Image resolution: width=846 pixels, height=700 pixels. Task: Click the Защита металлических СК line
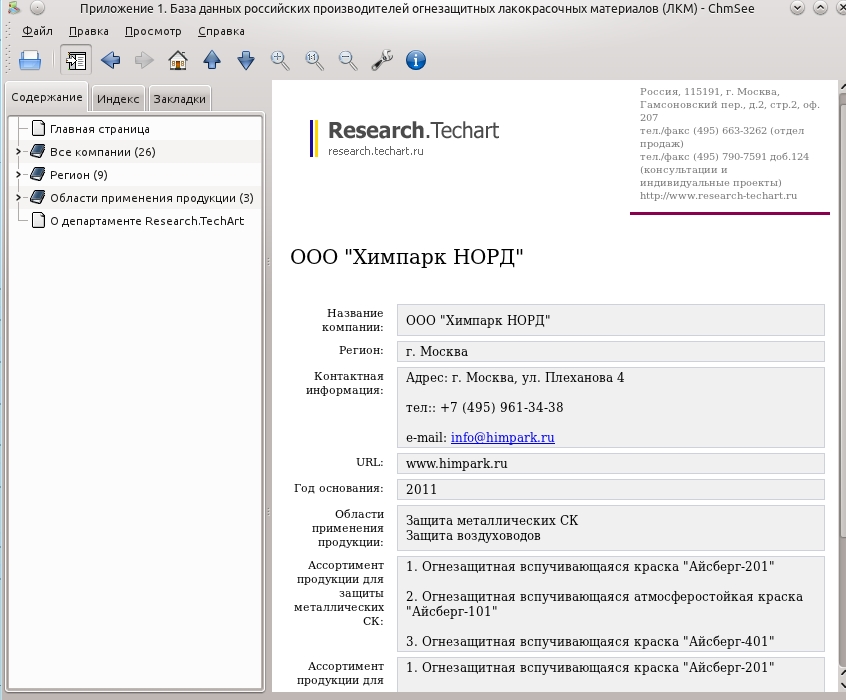pos(492,520)
